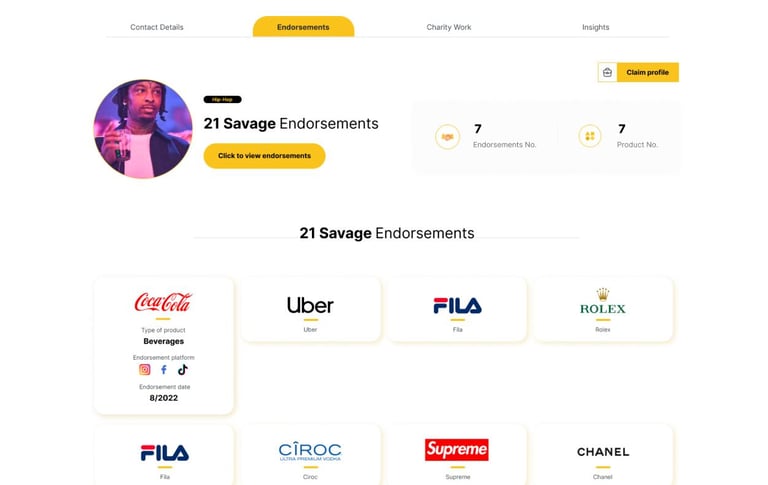Switch to the Charity Work tab
Viewport: 768px width, 485px height.
coord(449,27)
